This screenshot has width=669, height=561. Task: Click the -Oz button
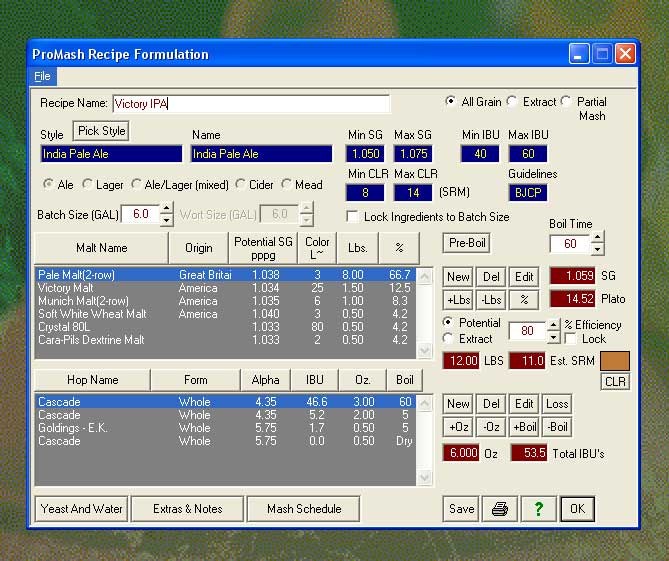pyautogui.click(x=491, y=427)
